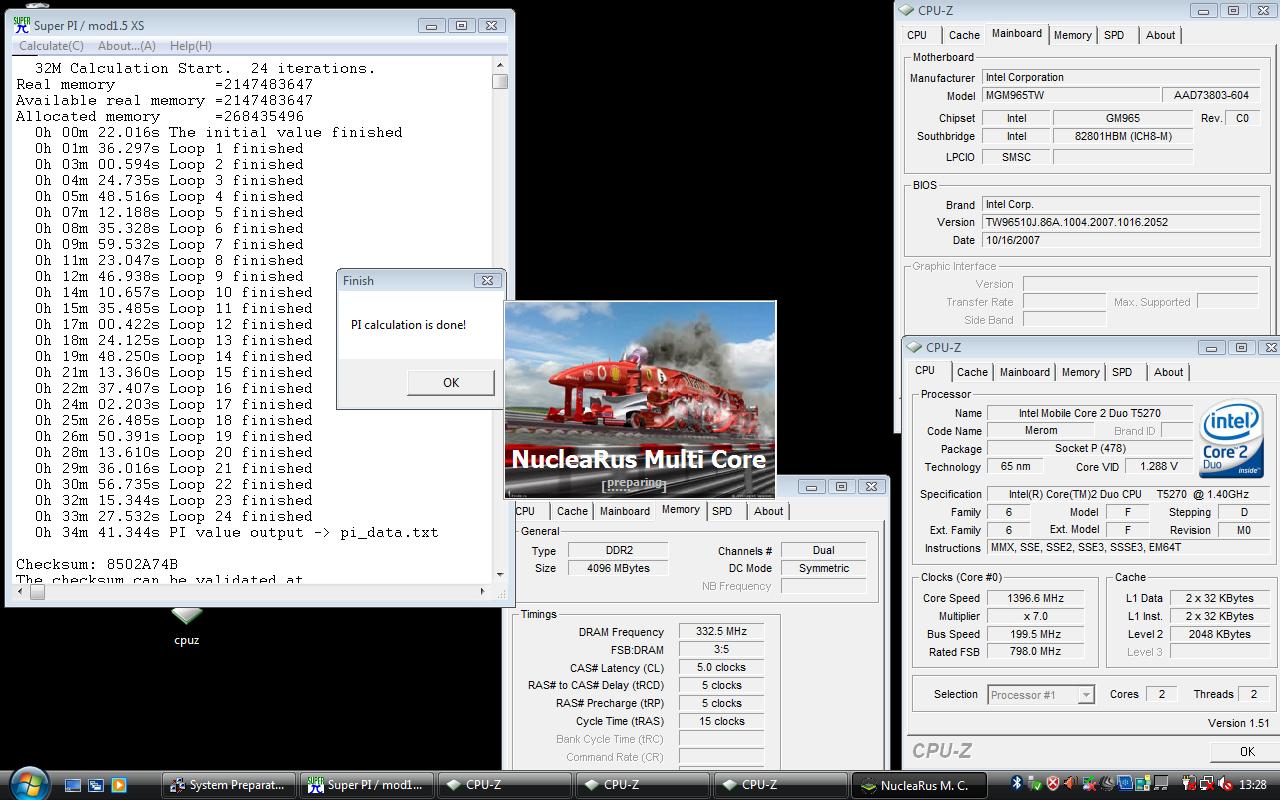
Task: Click the CAS# Latency 5.0 clocks value
Action: (x=721, y=667)
